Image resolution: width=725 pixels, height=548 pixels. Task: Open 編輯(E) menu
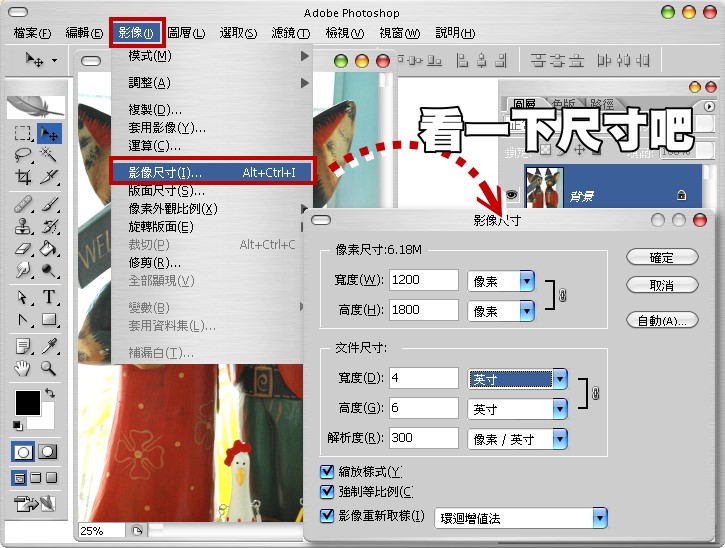(84, 33)
